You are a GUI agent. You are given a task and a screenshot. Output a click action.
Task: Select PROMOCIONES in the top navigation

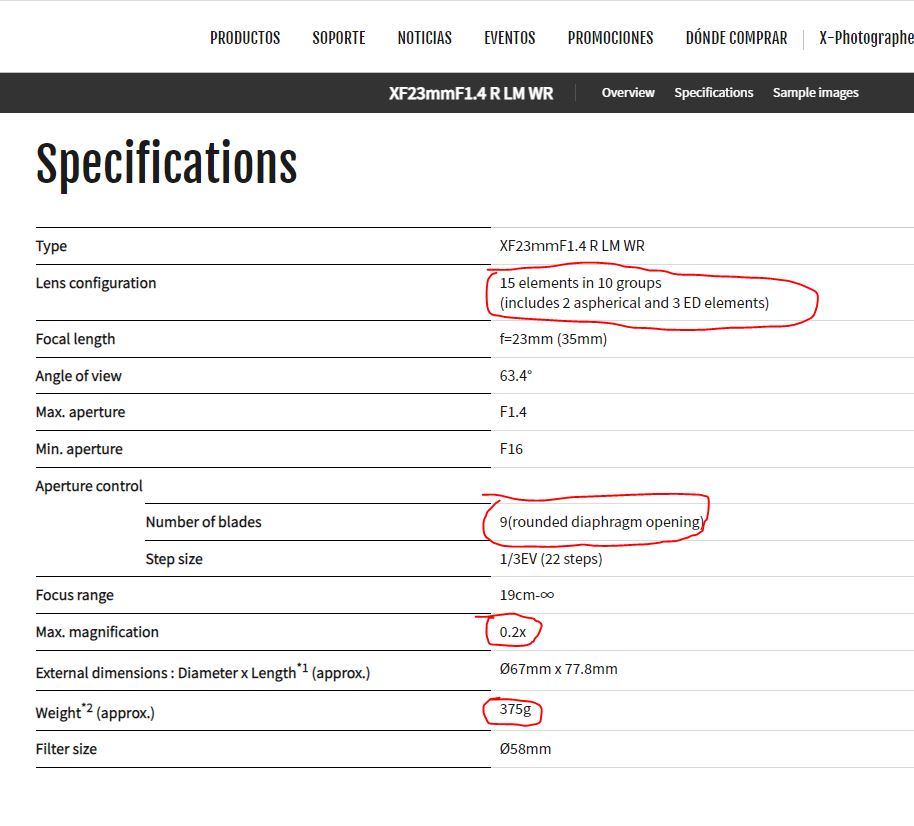click(x=610, y=38)
